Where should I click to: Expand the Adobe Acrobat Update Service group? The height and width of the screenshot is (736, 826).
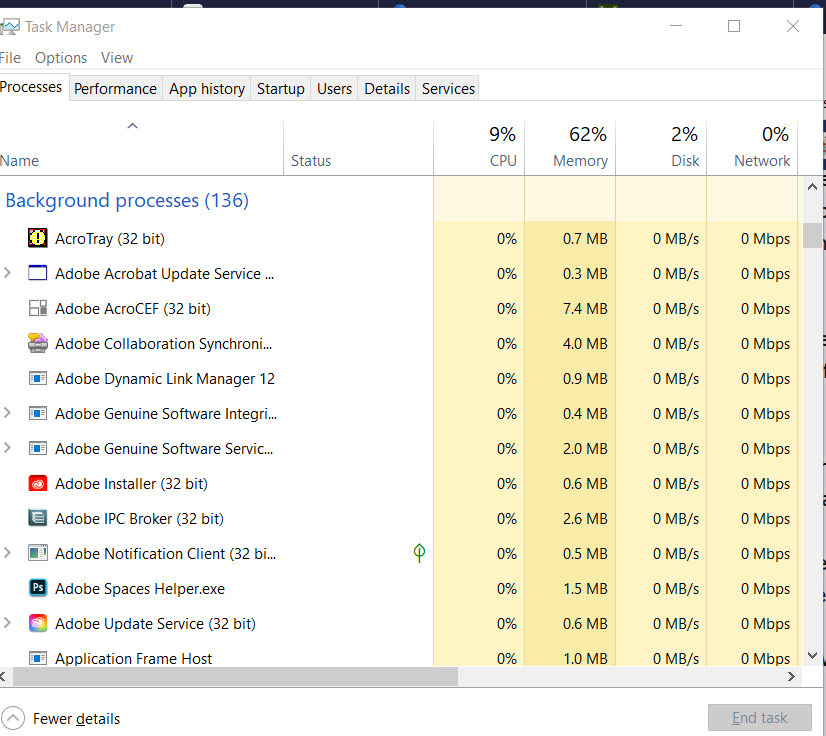7,272
